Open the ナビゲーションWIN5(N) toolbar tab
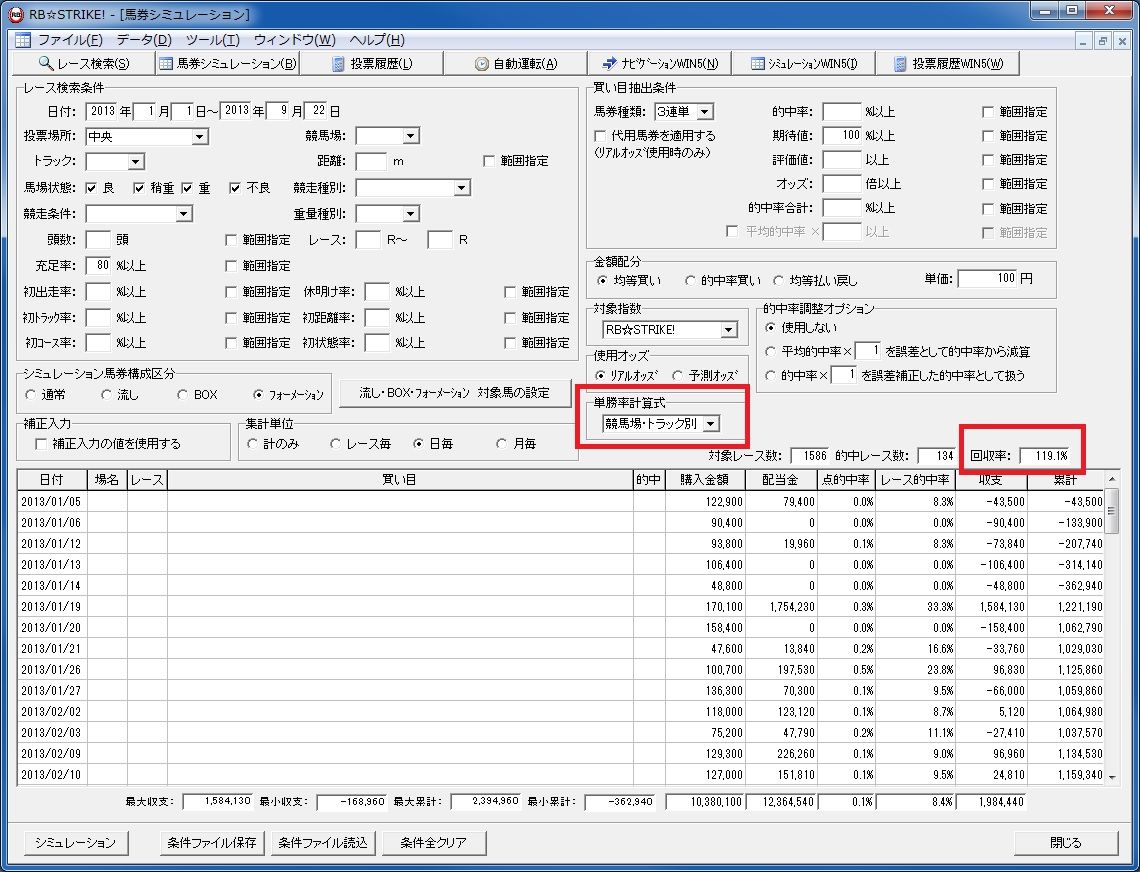 tap(659, 63)
